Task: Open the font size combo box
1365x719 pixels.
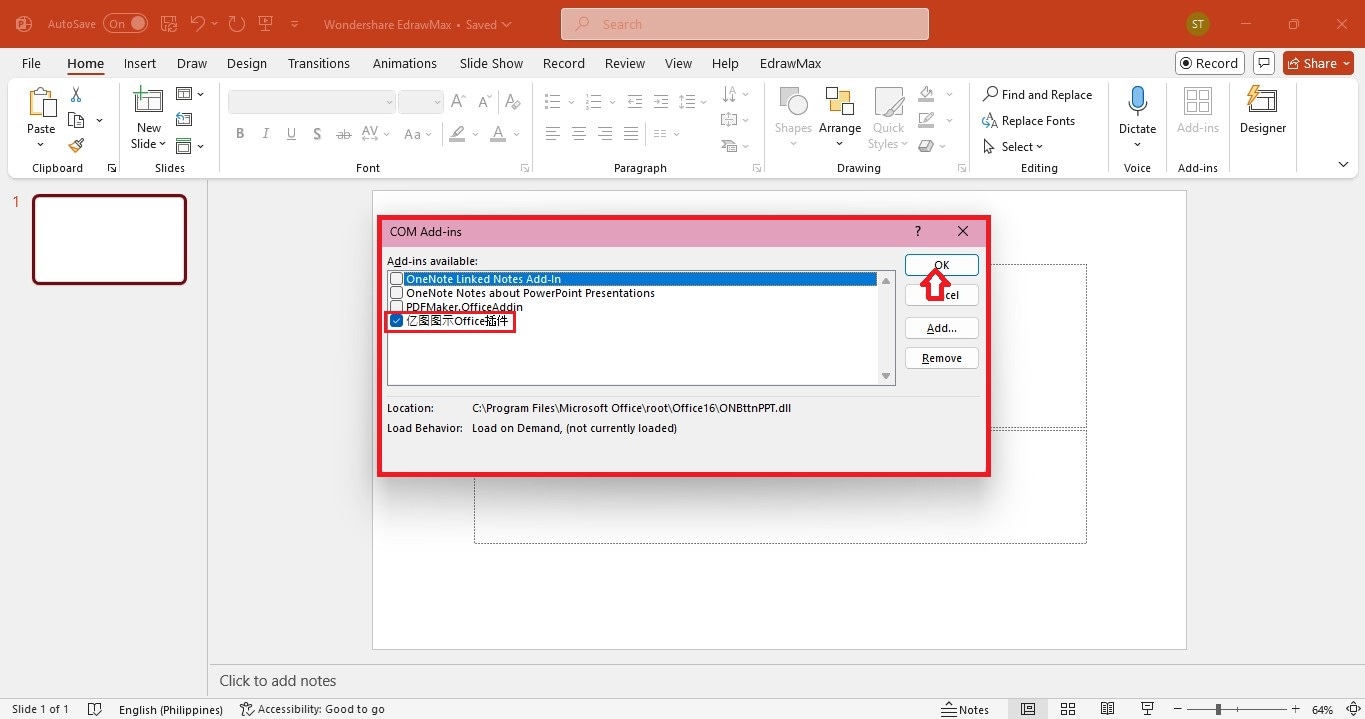Action: pyautogui.click(x=420, y=102)
